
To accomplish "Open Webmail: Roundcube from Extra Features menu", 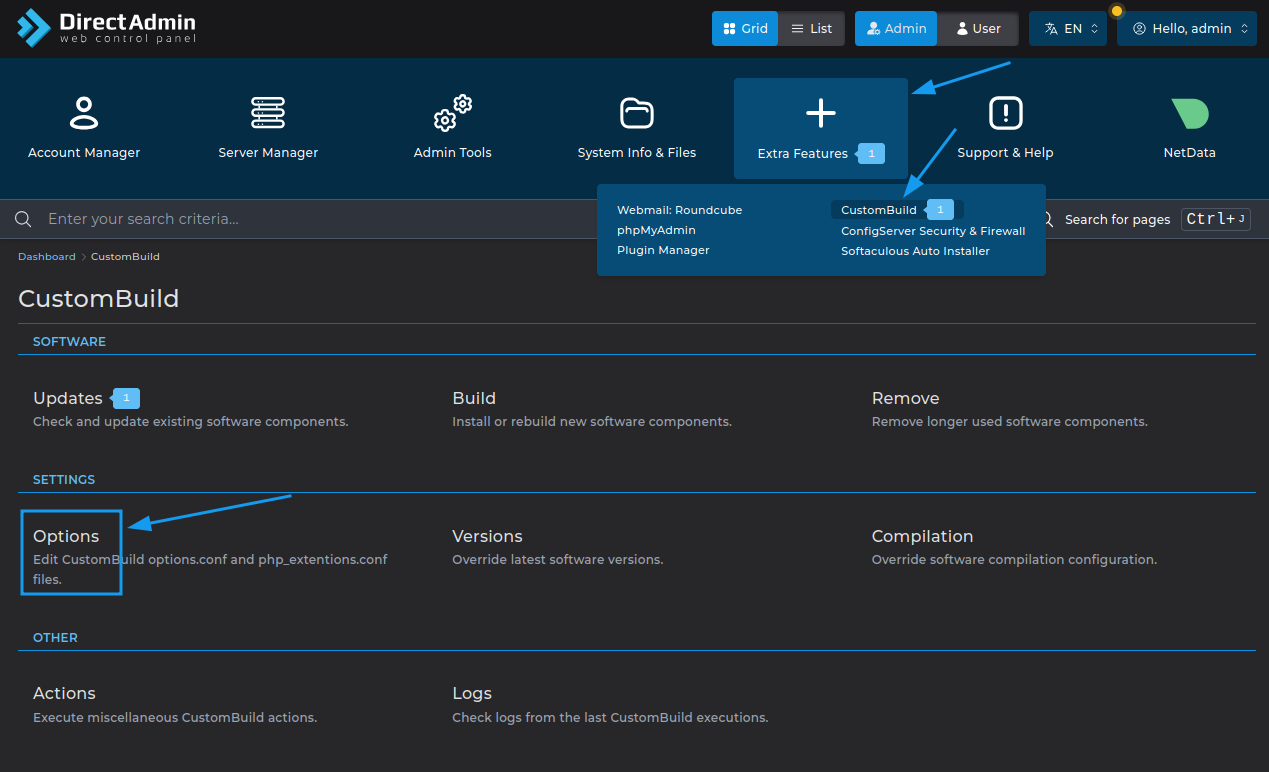I will click(680, 210).
